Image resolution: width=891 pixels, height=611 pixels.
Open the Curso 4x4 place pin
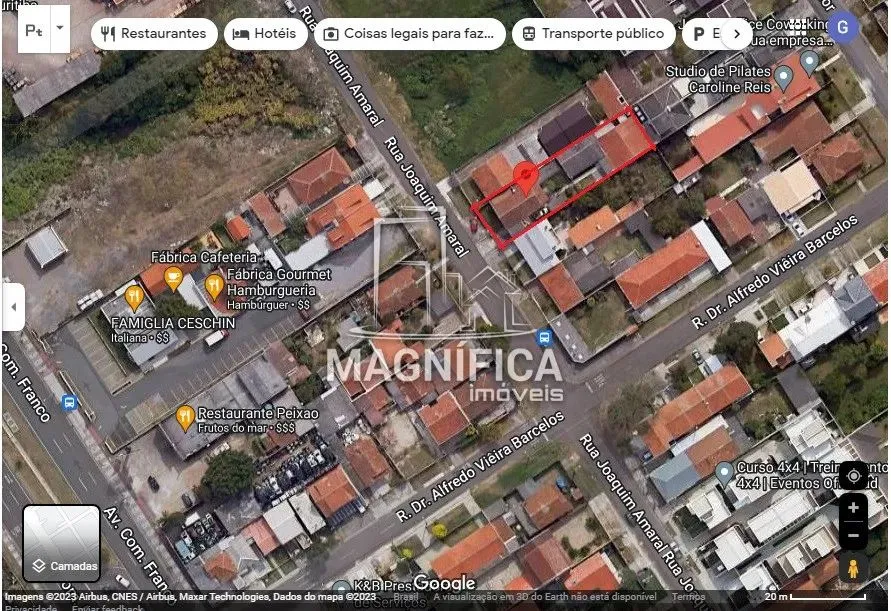724,474
